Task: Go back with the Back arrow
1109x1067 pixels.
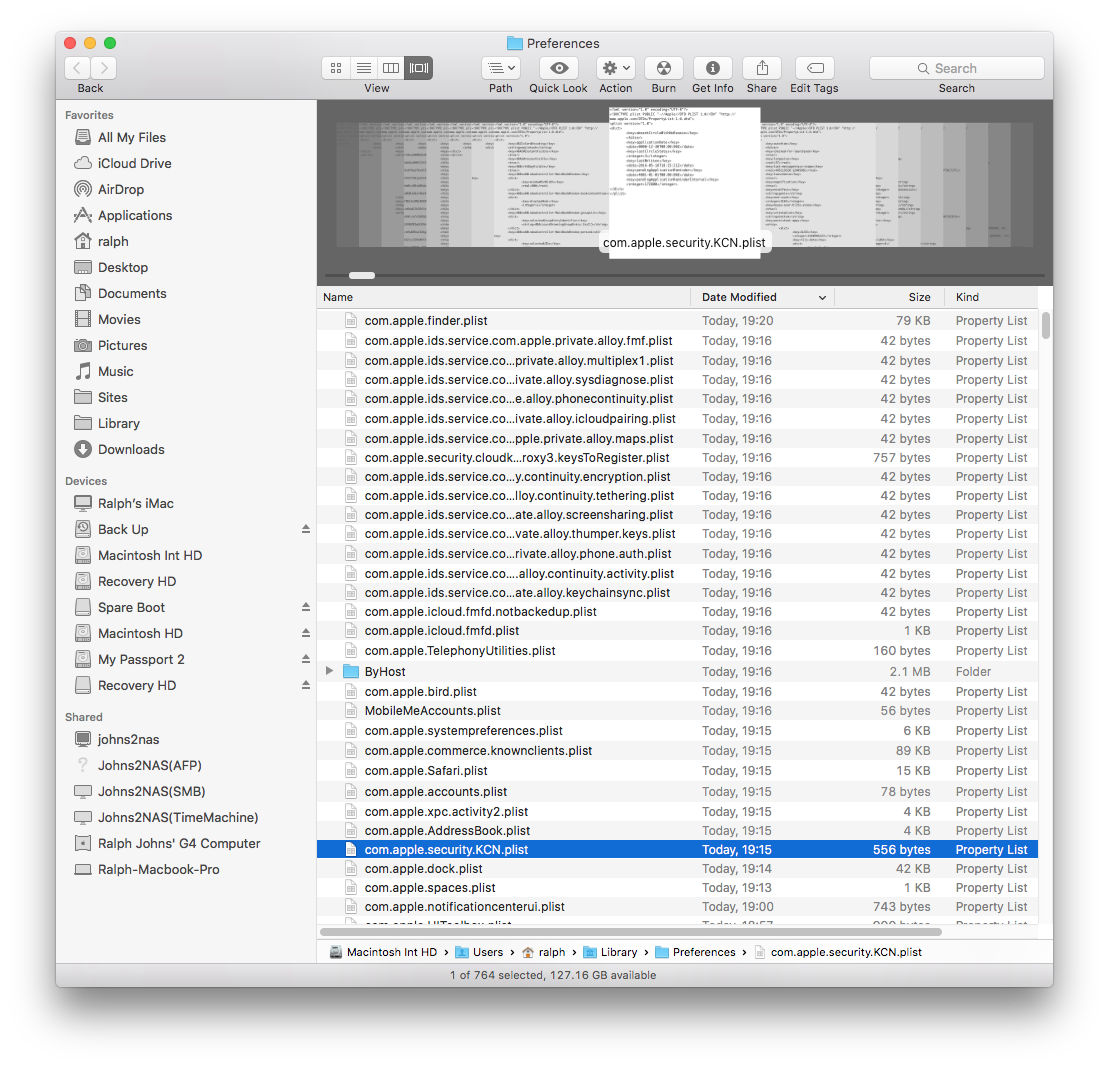Action: tap(77, 68)
